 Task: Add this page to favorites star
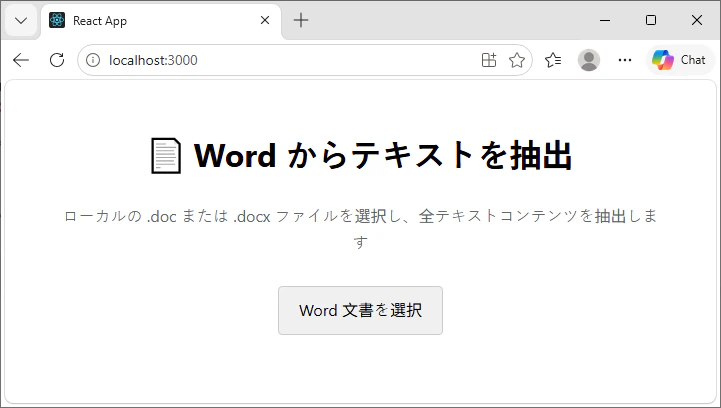[x=517, y=60]
